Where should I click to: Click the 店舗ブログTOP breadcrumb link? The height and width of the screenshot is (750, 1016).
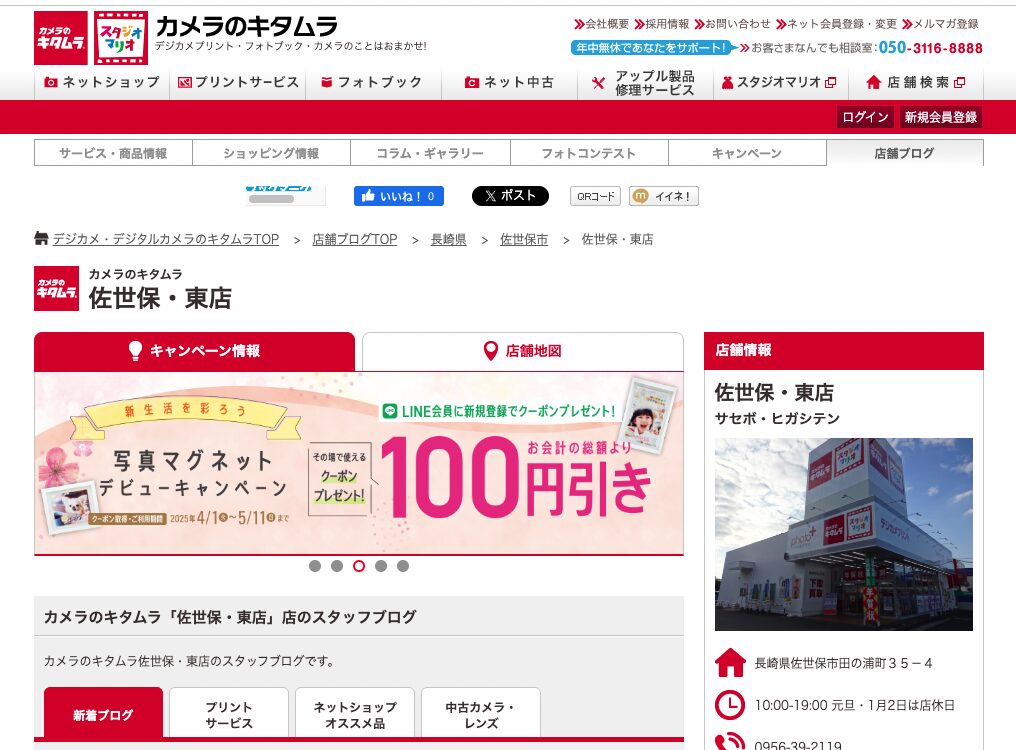tap(354, 239)
